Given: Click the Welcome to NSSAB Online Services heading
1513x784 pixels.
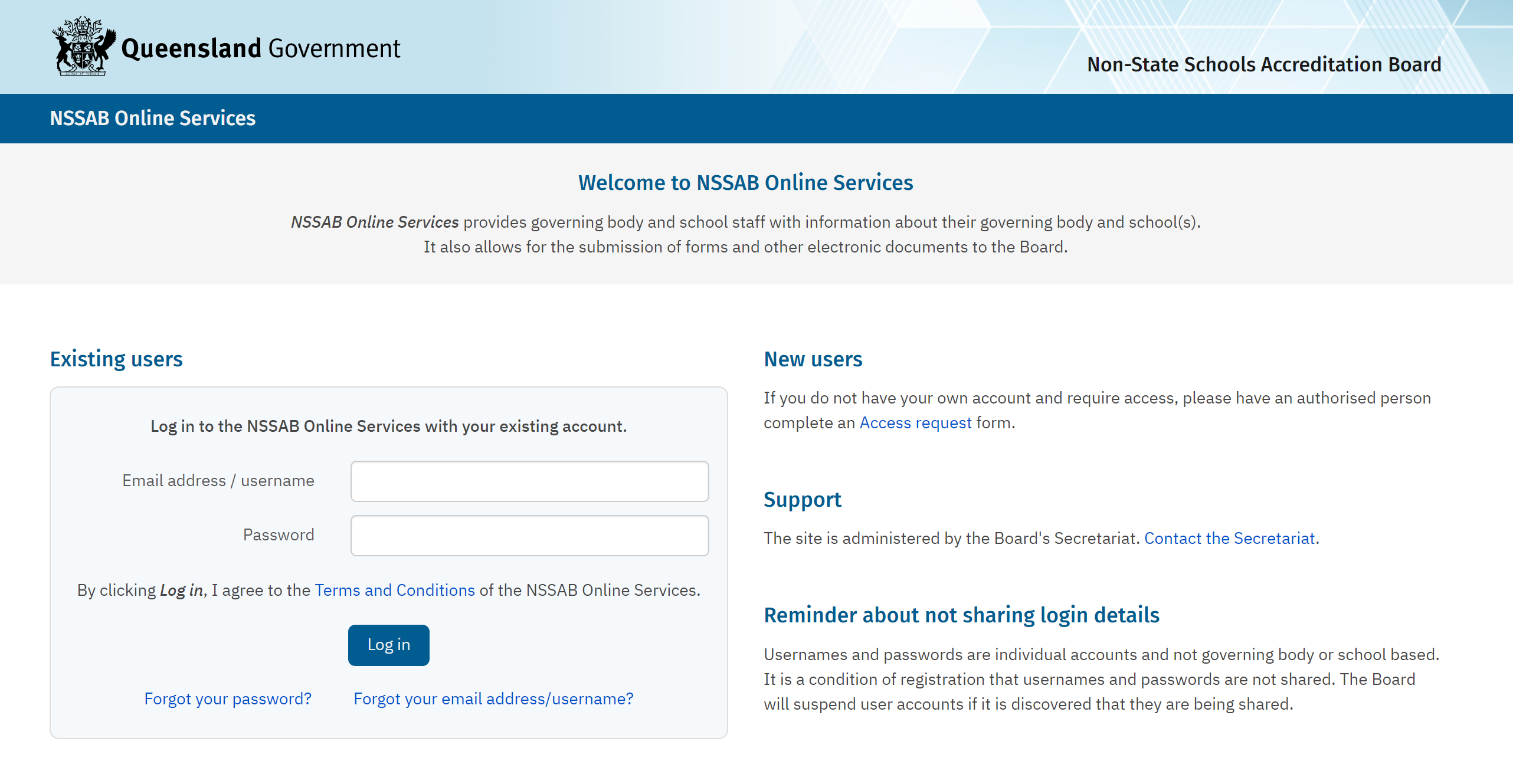Looking at the screenshot, I should [745, 183].
